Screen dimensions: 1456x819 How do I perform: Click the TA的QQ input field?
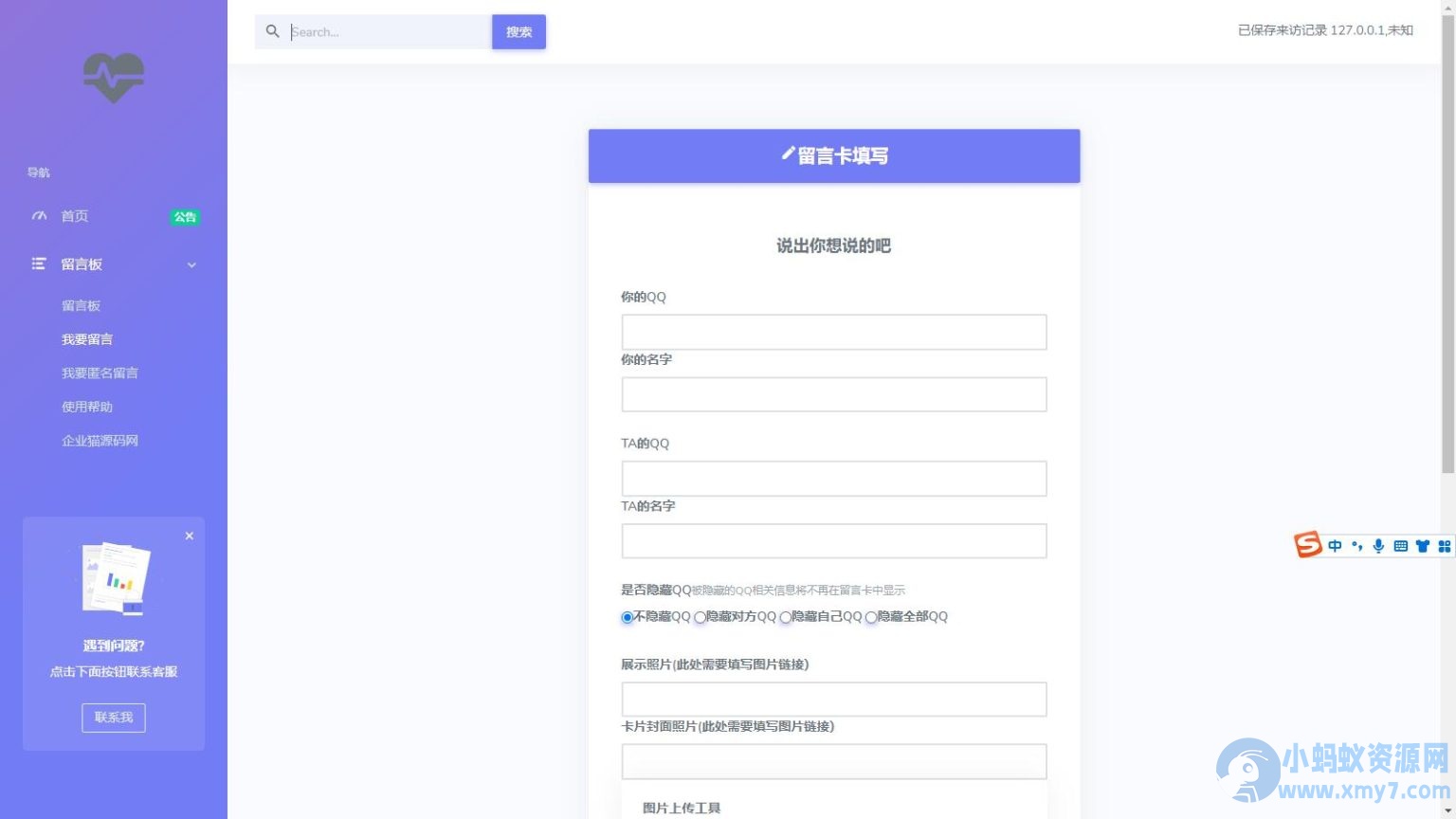pyautogui.click(x=834, y=479)
